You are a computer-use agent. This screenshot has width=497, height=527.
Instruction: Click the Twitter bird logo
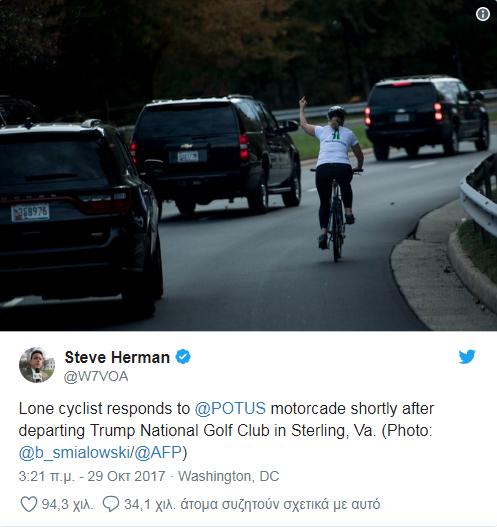467,357
